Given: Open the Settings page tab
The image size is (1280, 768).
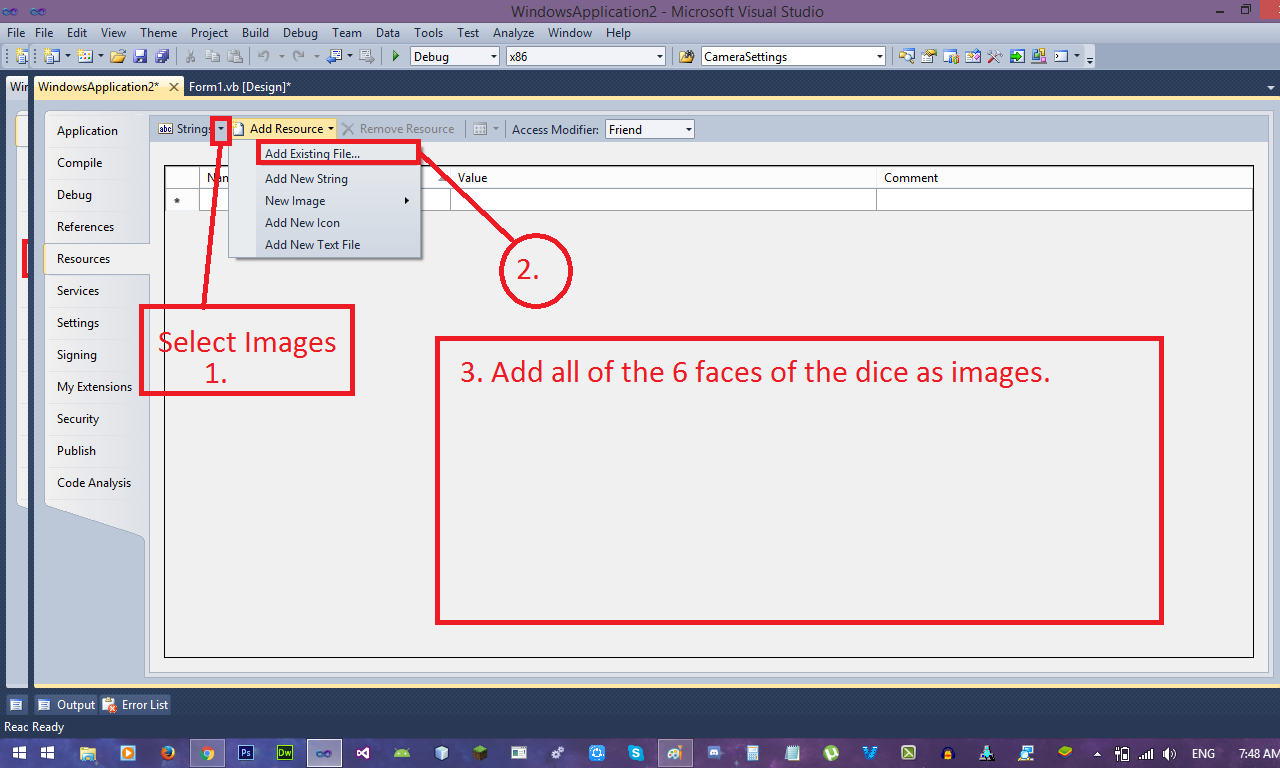Looking at the screenshot, I should point(78,323).
